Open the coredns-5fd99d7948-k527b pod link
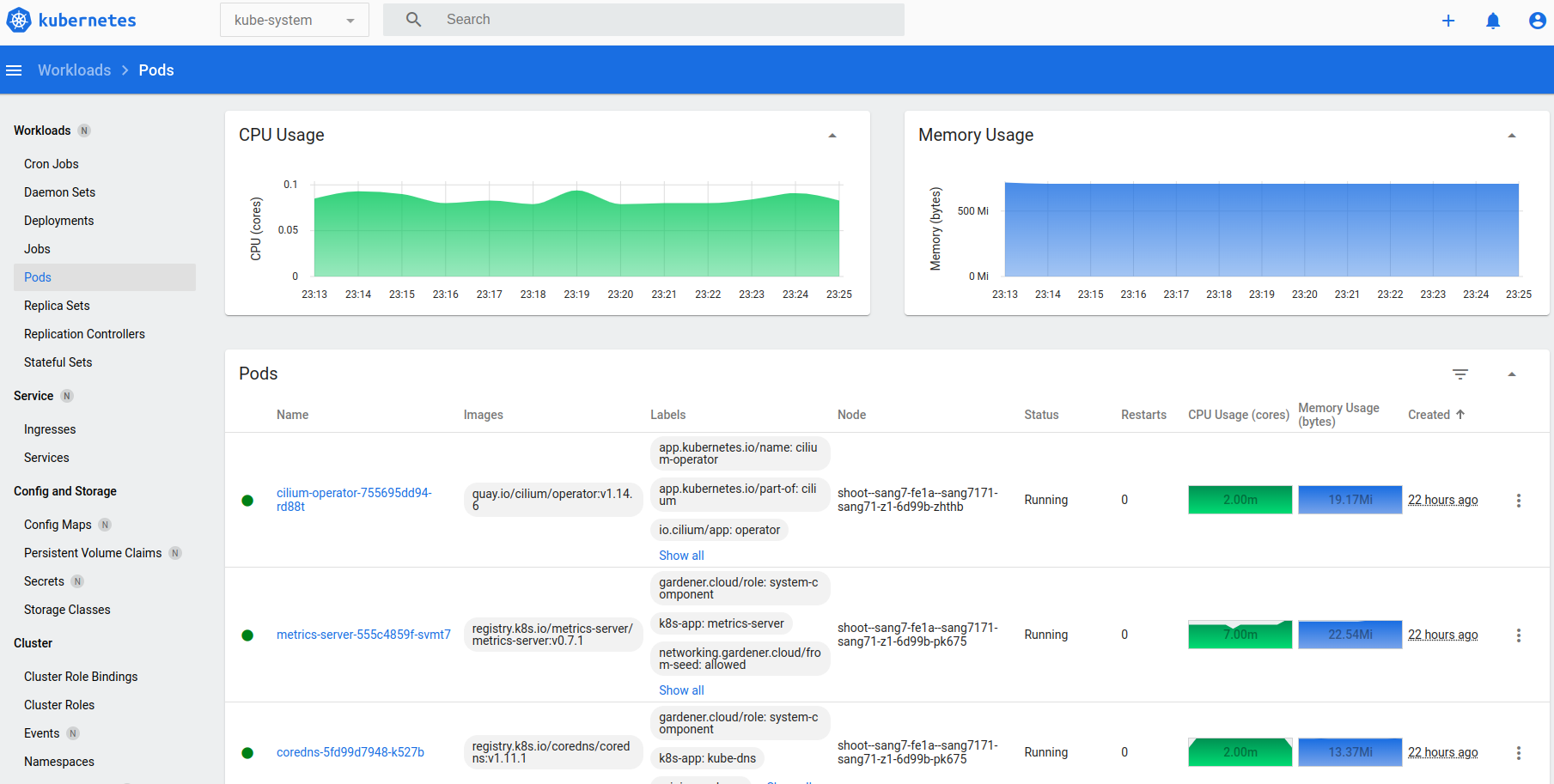The height and width of the screenshot is (784, 1554). (x=350, y=752)
